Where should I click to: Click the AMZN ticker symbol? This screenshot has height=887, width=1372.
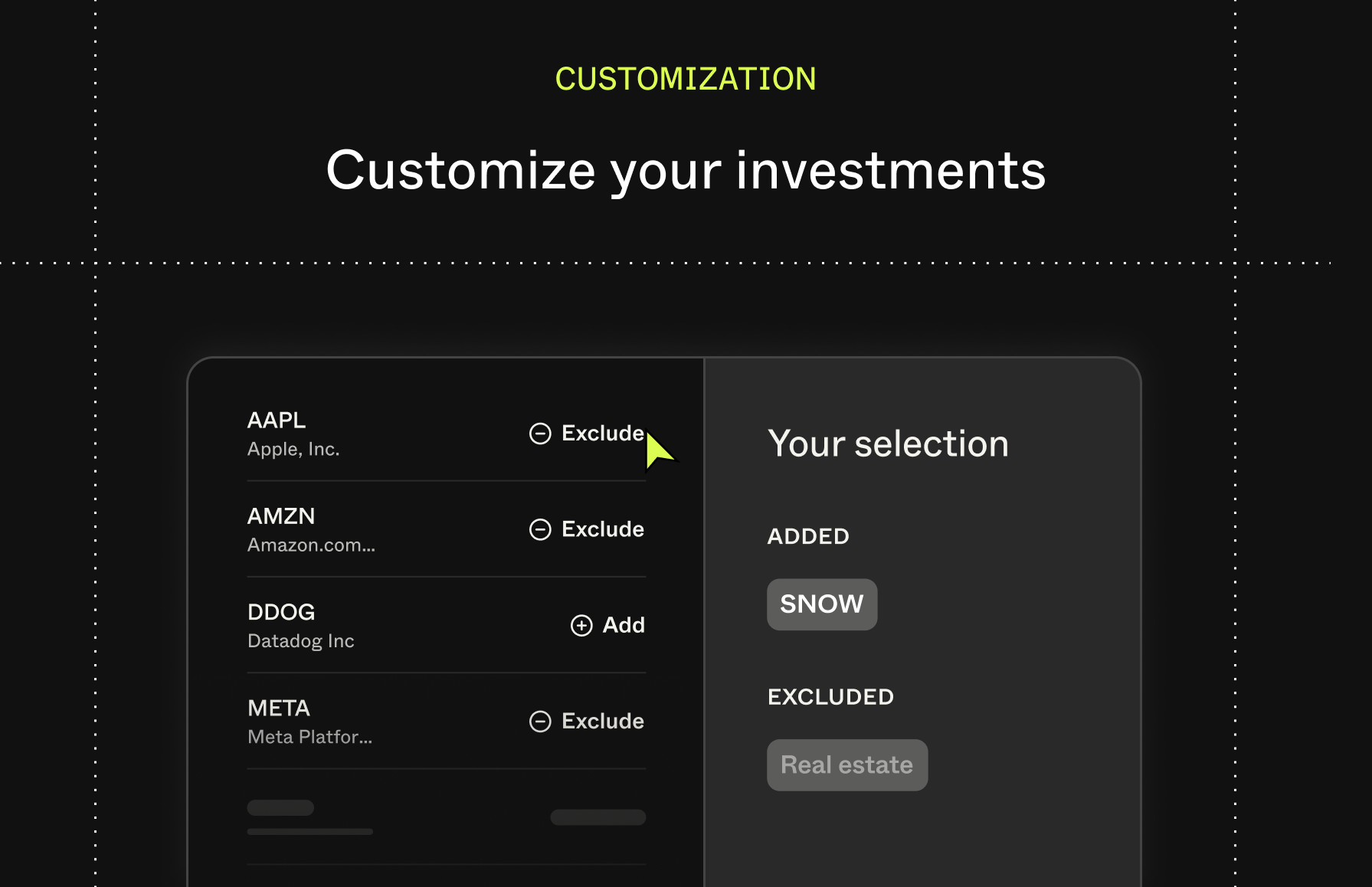(281, 516)
